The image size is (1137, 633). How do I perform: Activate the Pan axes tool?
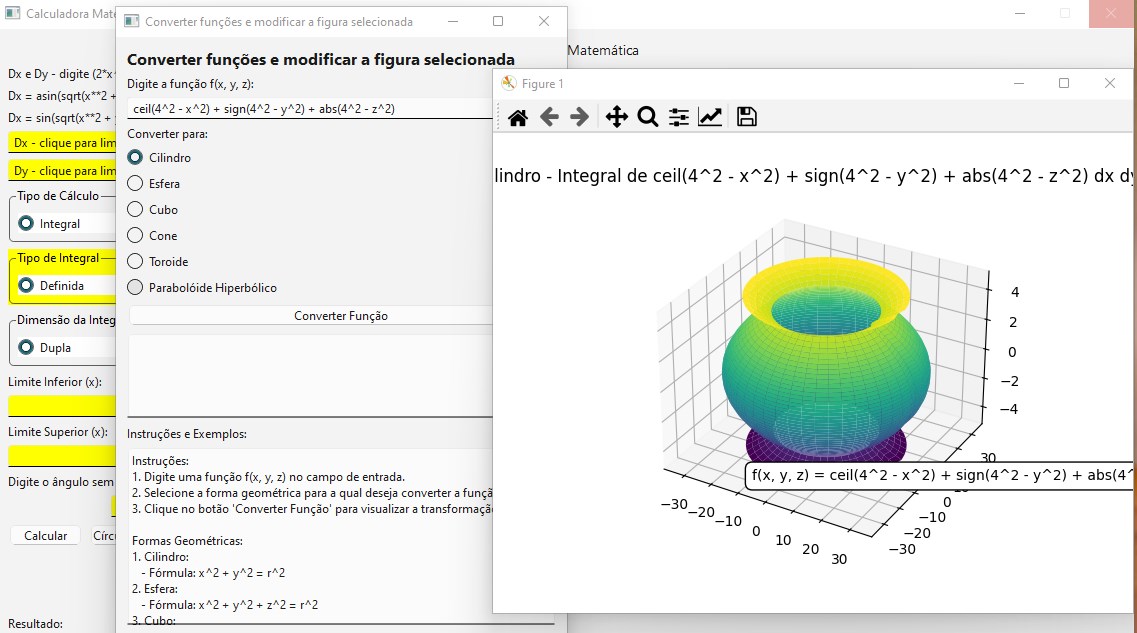[x=616, y=117]
